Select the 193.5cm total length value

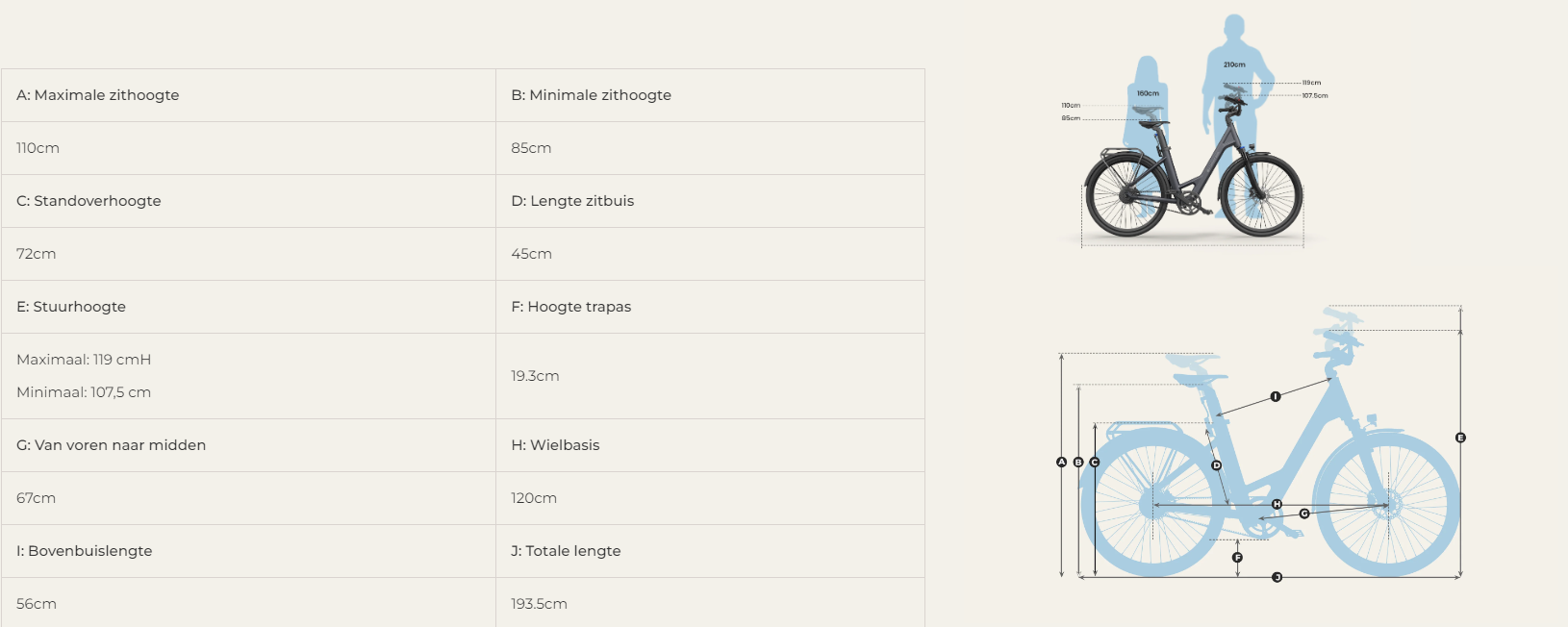539,604
